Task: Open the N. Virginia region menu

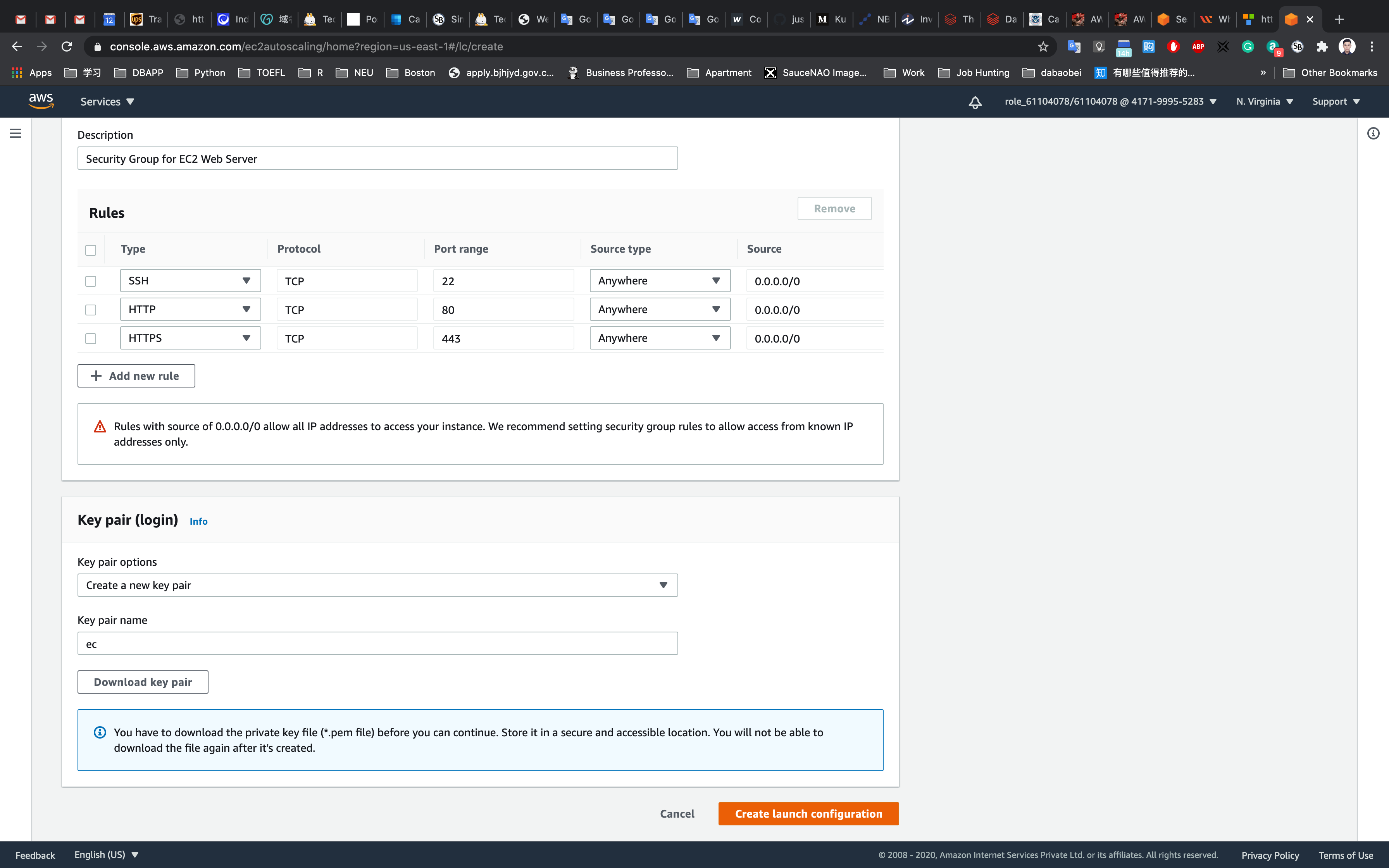Action: tap(1264, 102)
